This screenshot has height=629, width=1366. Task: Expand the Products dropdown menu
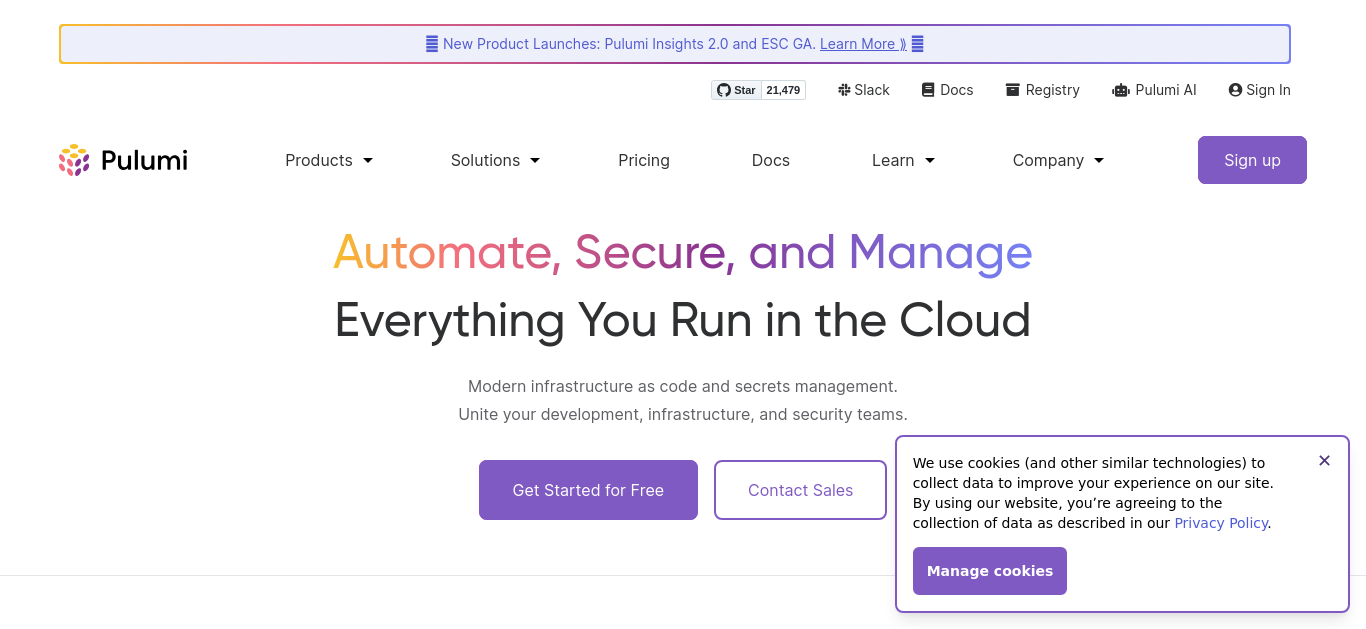(x=329, y=160)
